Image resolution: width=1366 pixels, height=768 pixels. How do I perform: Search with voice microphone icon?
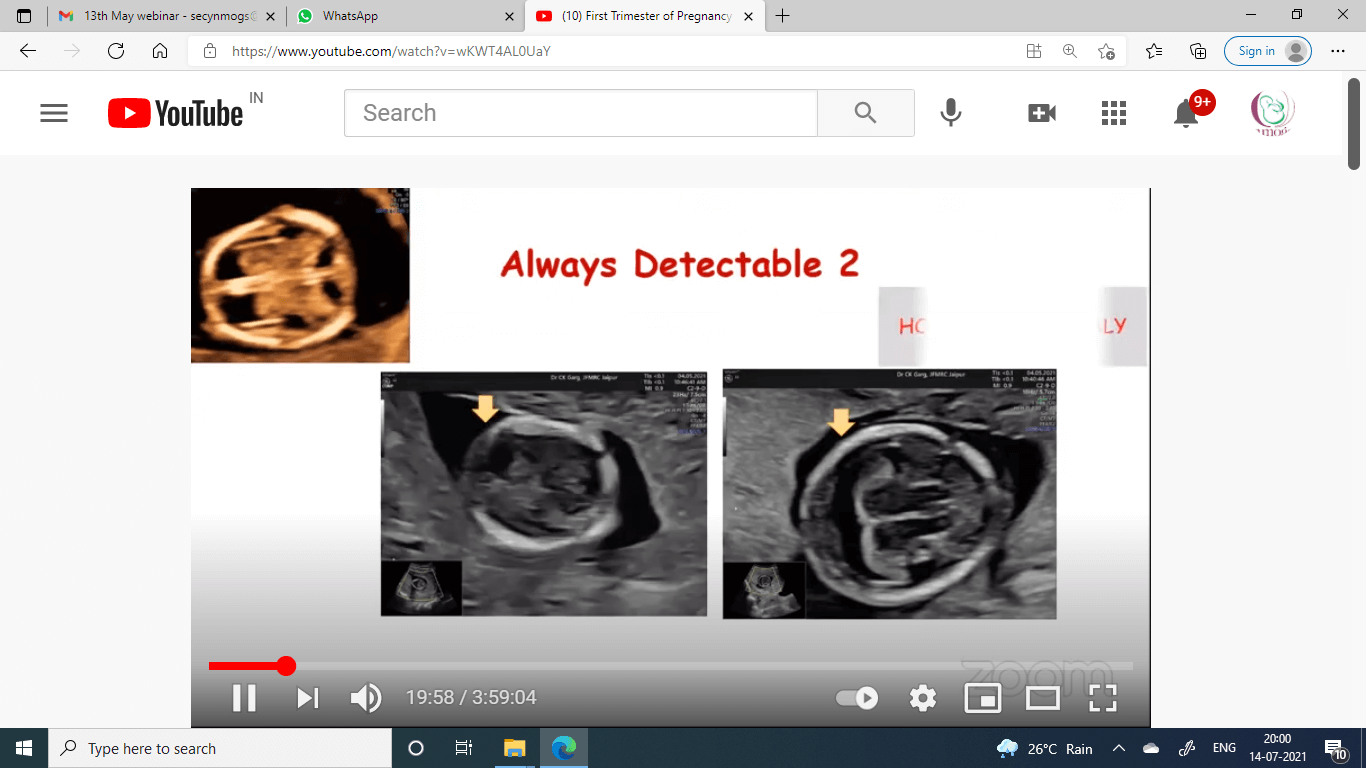(951, 113)
